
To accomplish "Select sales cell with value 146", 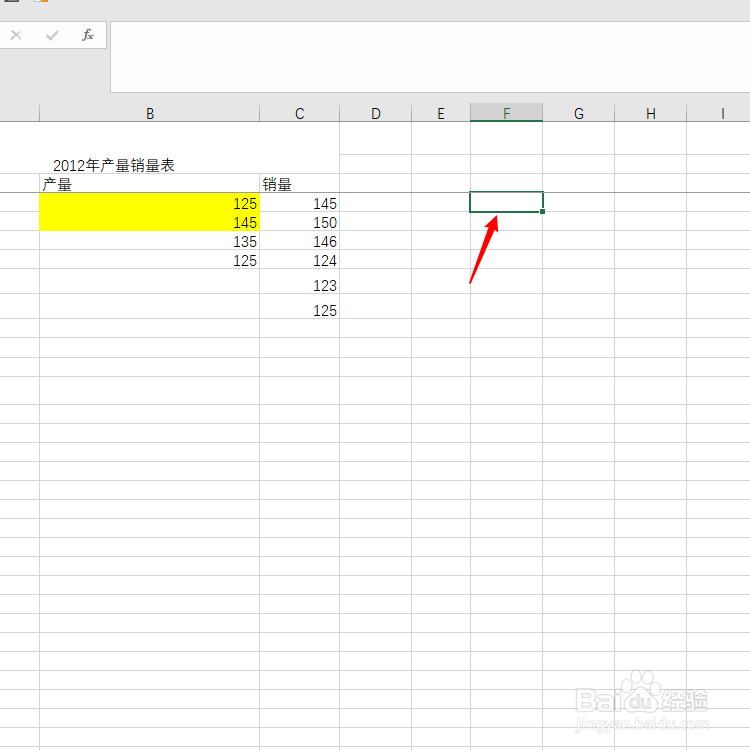I will (x=299, y=241).
